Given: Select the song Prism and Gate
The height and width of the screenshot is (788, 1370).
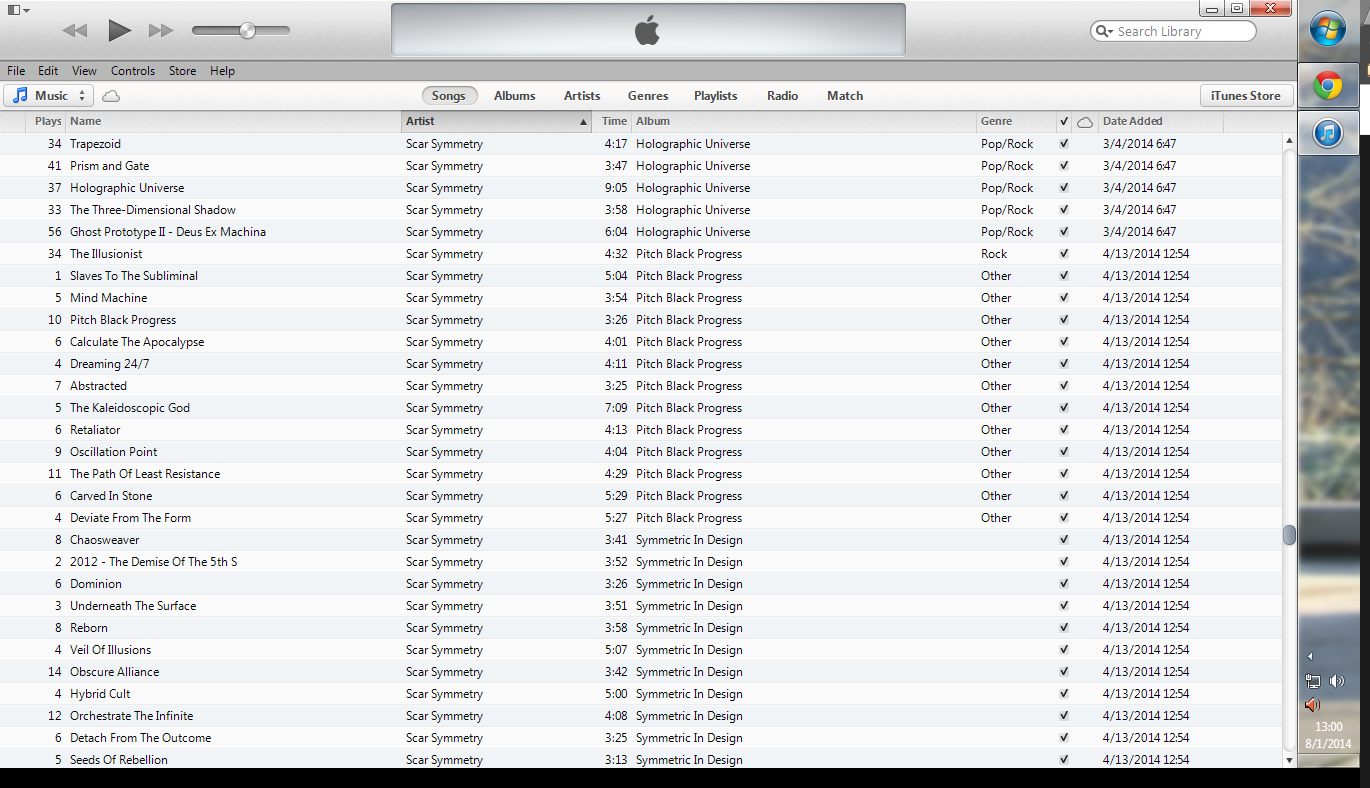Looking at the screenshot, I should (641, 166).
